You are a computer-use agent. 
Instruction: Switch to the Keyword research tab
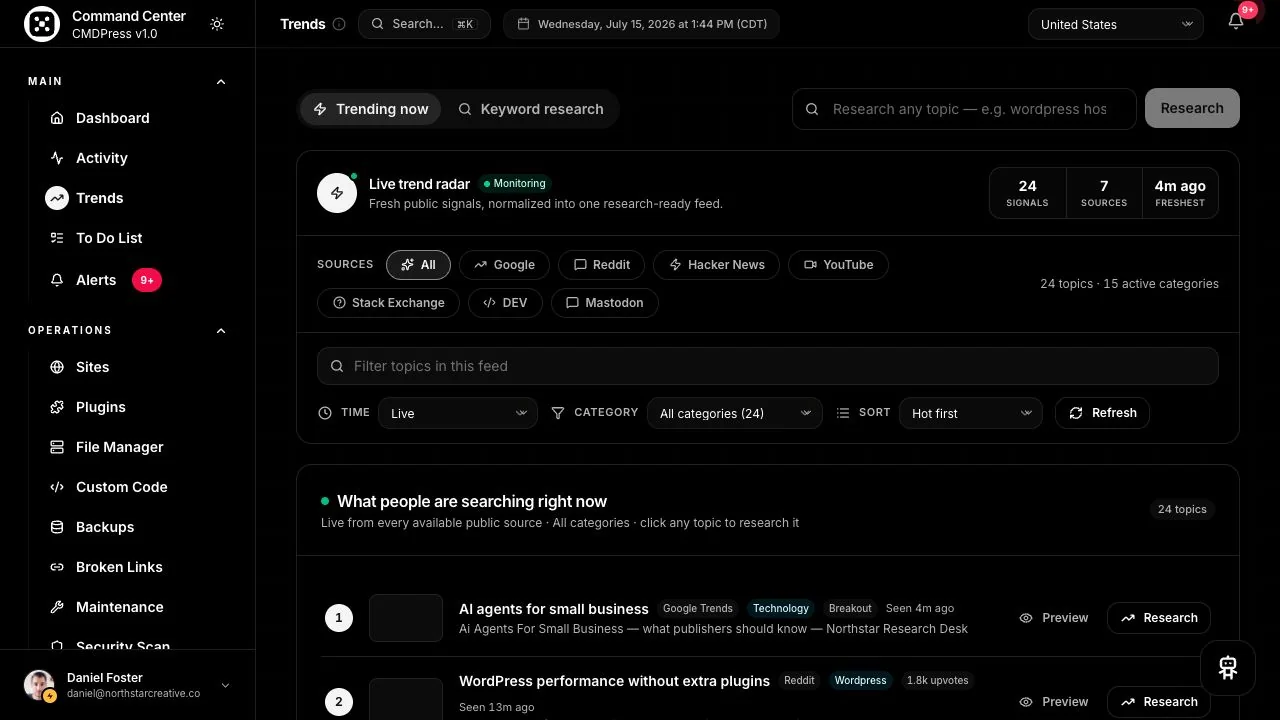[x=531, y=109]
